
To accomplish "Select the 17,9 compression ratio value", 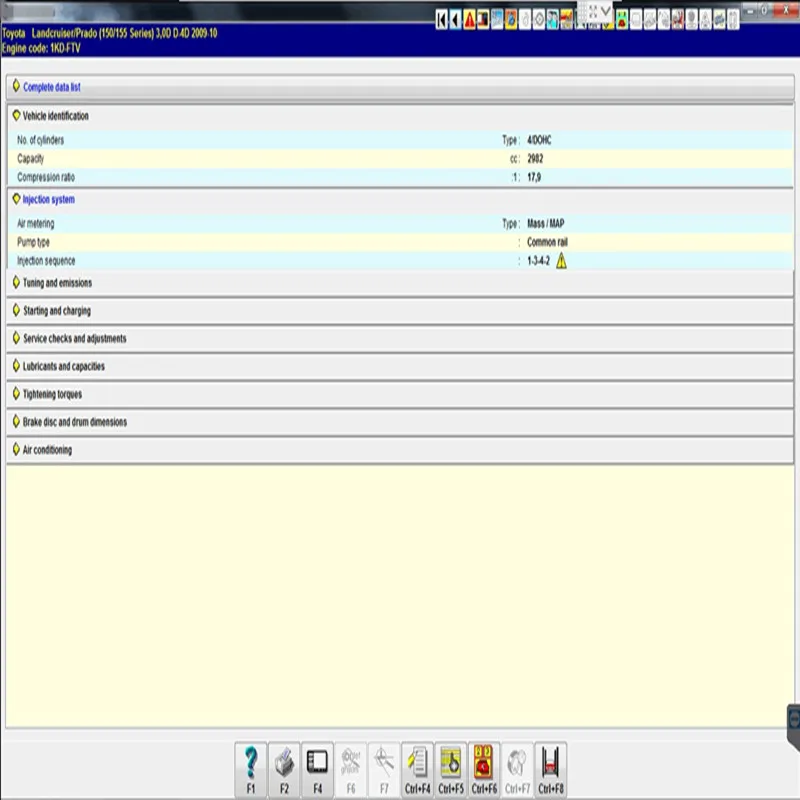I will [x=534, y=177].
